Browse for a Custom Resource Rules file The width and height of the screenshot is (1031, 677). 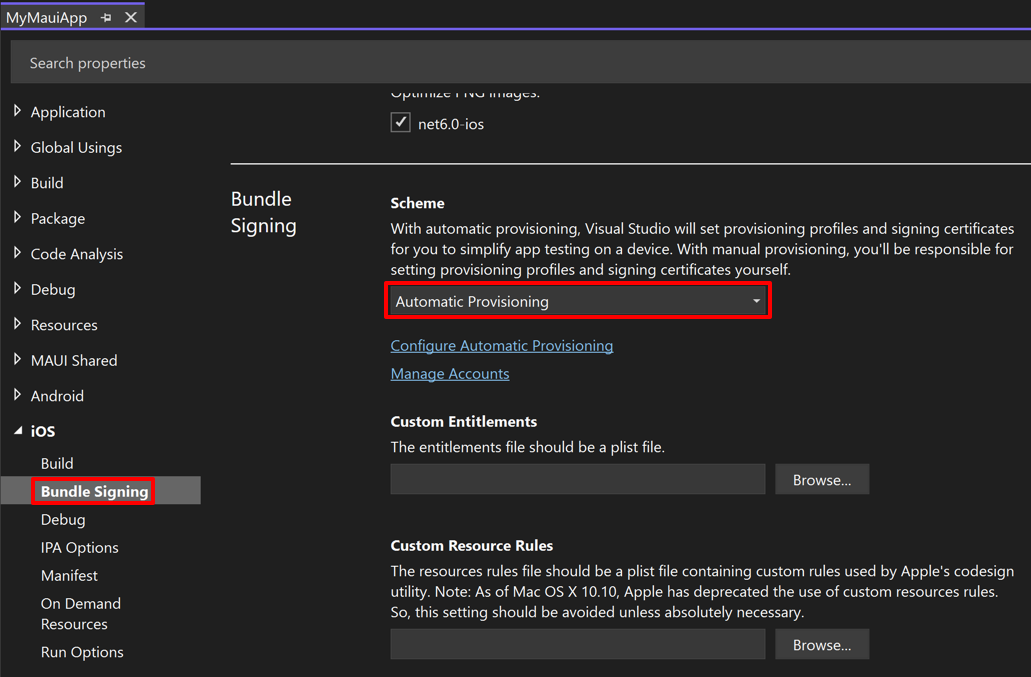click(x=821, y=644)
